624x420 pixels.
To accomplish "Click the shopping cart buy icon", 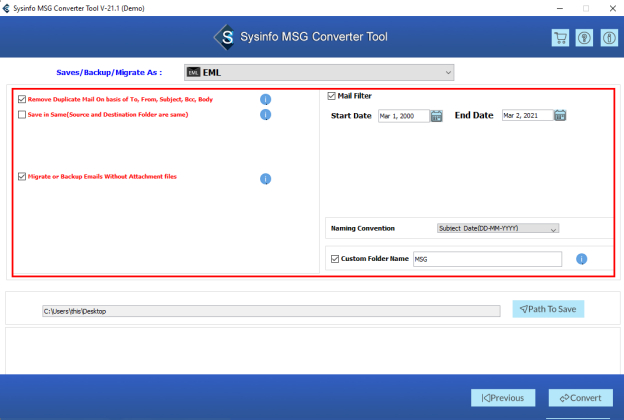I will coord(560,38).
